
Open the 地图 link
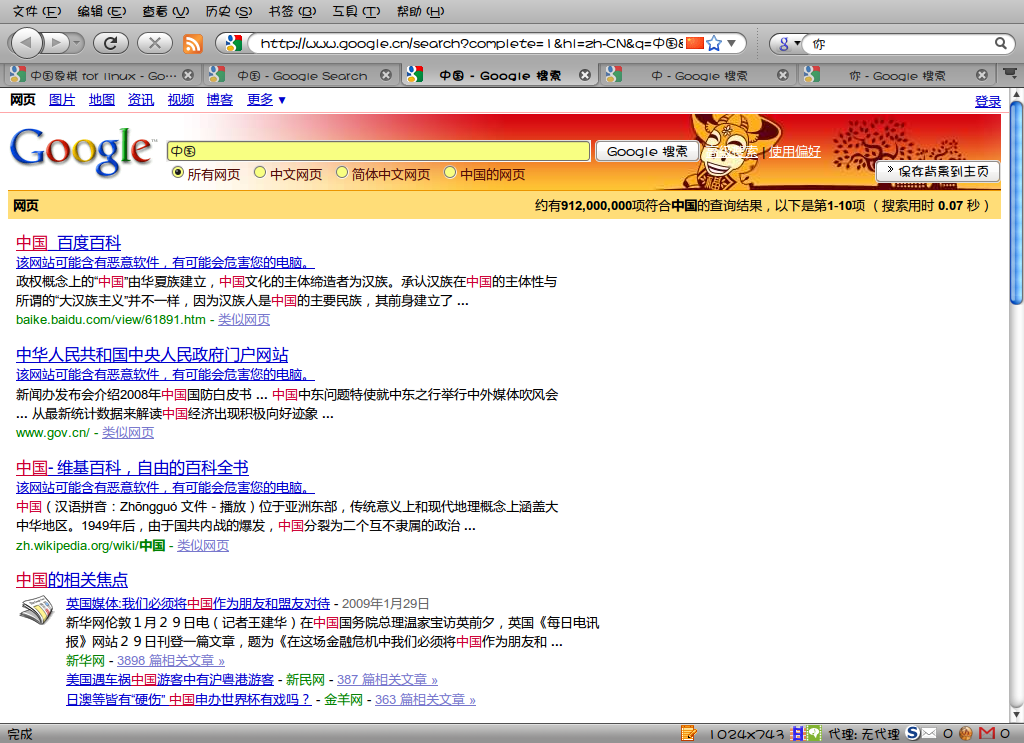pyautogui.click(x=102, y=100)
